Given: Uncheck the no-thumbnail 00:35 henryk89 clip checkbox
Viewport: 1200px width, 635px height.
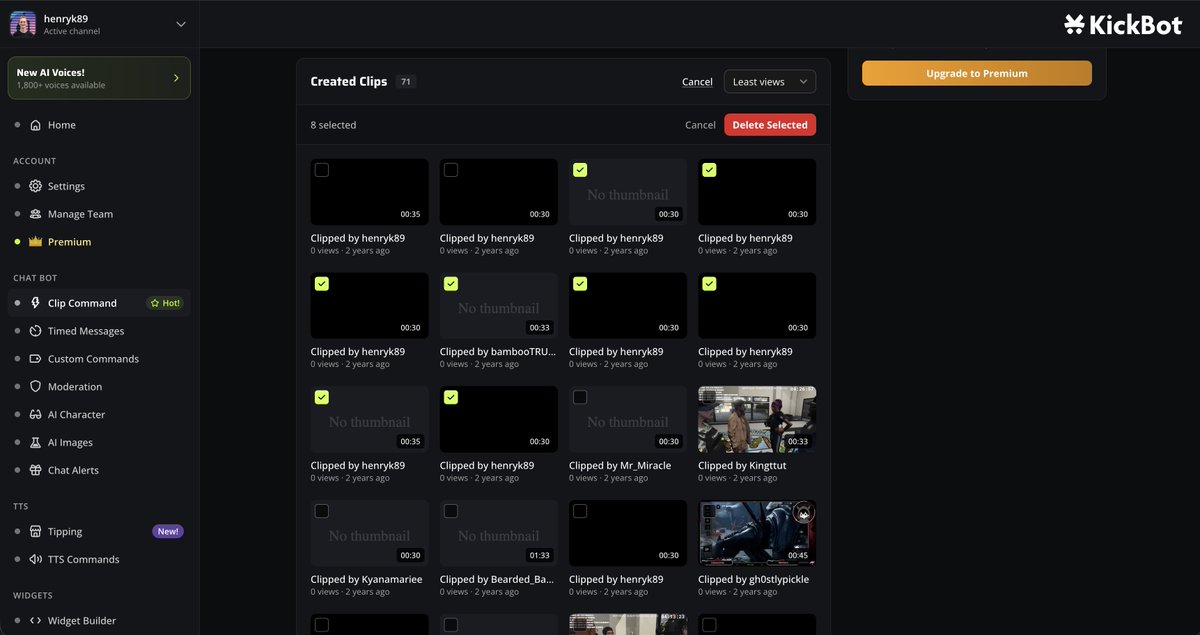Looking at the screenshot, I should [x=322, y=397].
